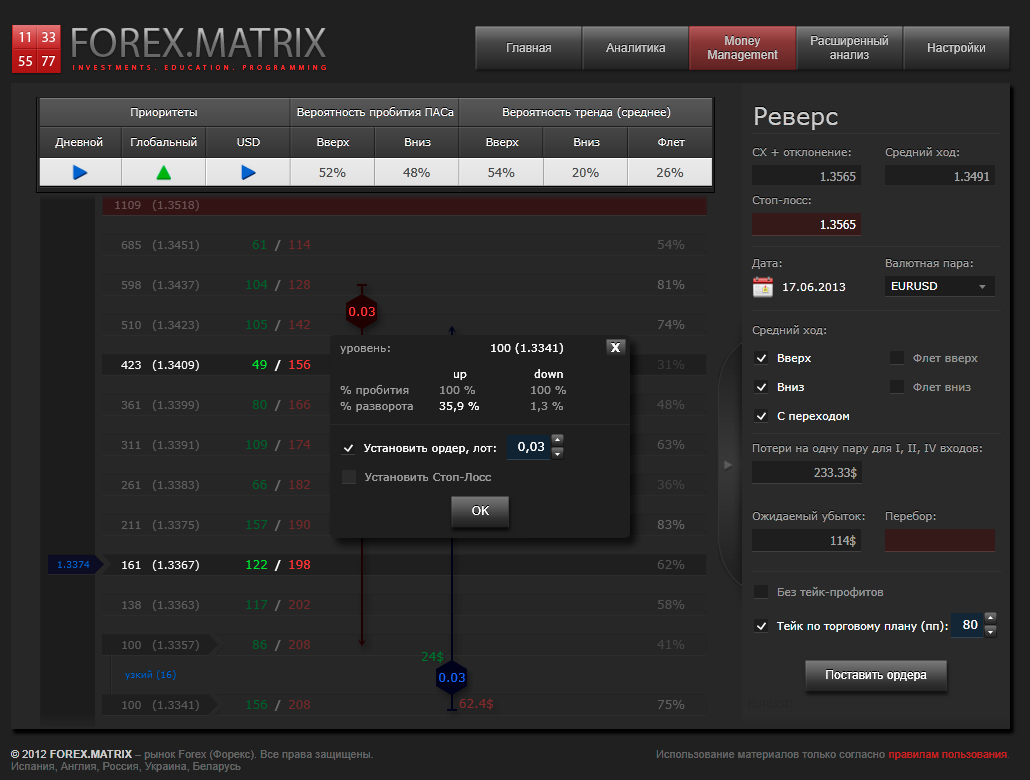
Task: Decrease take profit points value
Action: (x=991, y=631)
